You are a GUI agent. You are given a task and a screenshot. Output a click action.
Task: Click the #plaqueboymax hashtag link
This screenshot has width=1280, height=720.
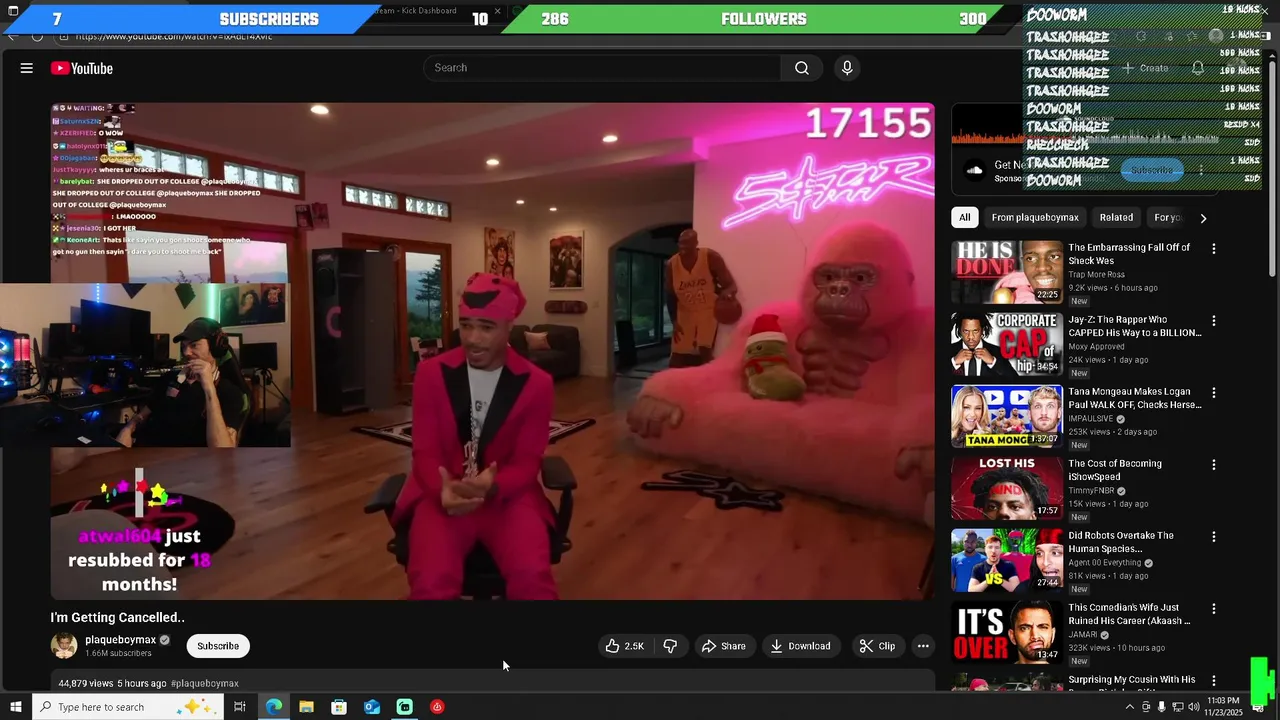click(205, 684)
